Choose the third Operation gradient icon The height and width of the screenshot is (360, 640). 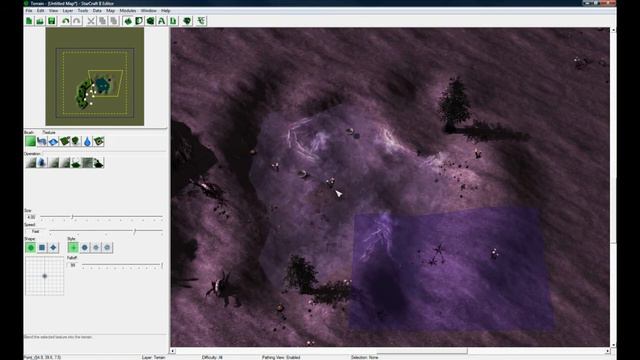(53, 162)
